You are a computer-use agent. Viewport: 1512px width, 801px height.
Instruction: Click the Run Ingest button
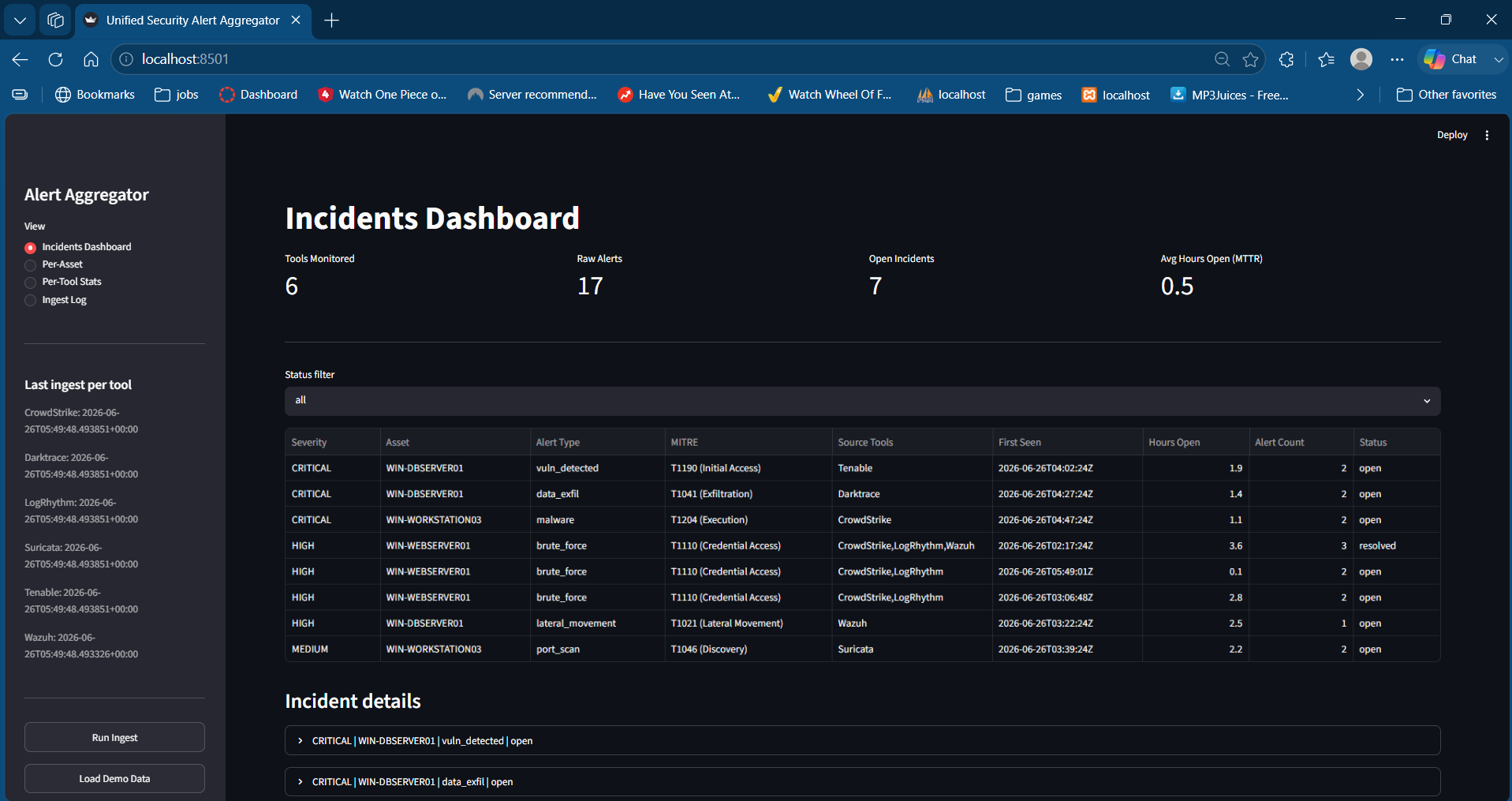point(114,737)
